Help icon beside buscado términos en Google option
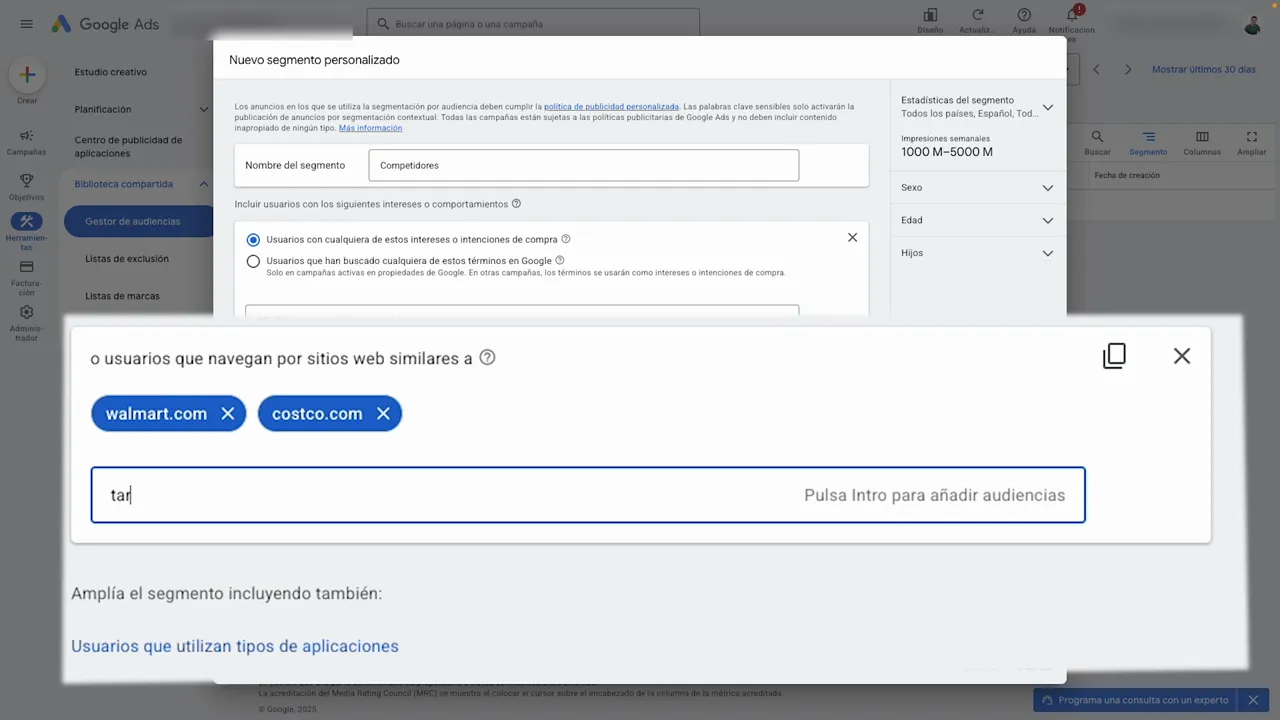This screenshot has width=1280, height=720. click(560, 261)
